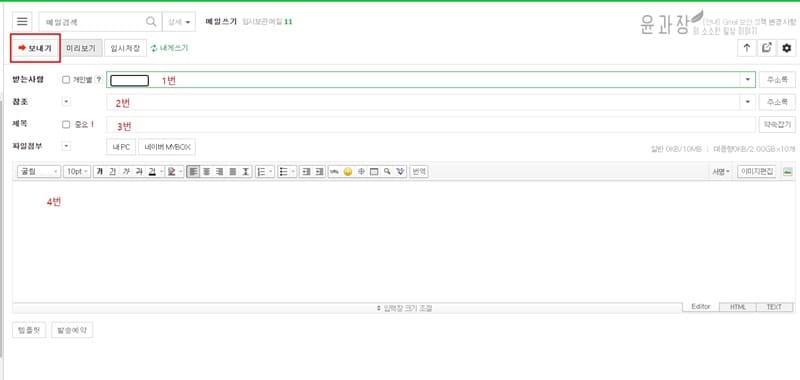Click the insert image icon at toolbar right
The height and width of the screenshot is (380, 800).
[788, 172]
